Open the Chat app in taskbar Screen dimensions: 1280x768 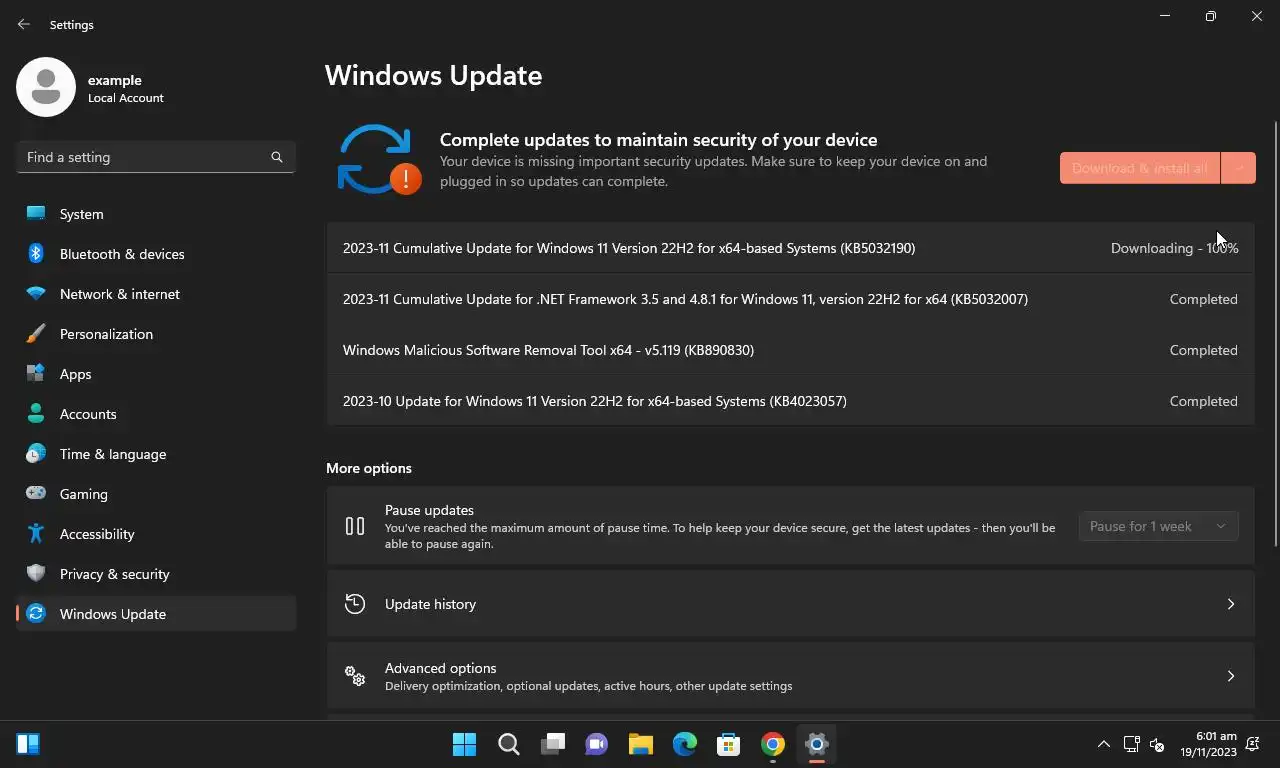(x=597, y=744)
